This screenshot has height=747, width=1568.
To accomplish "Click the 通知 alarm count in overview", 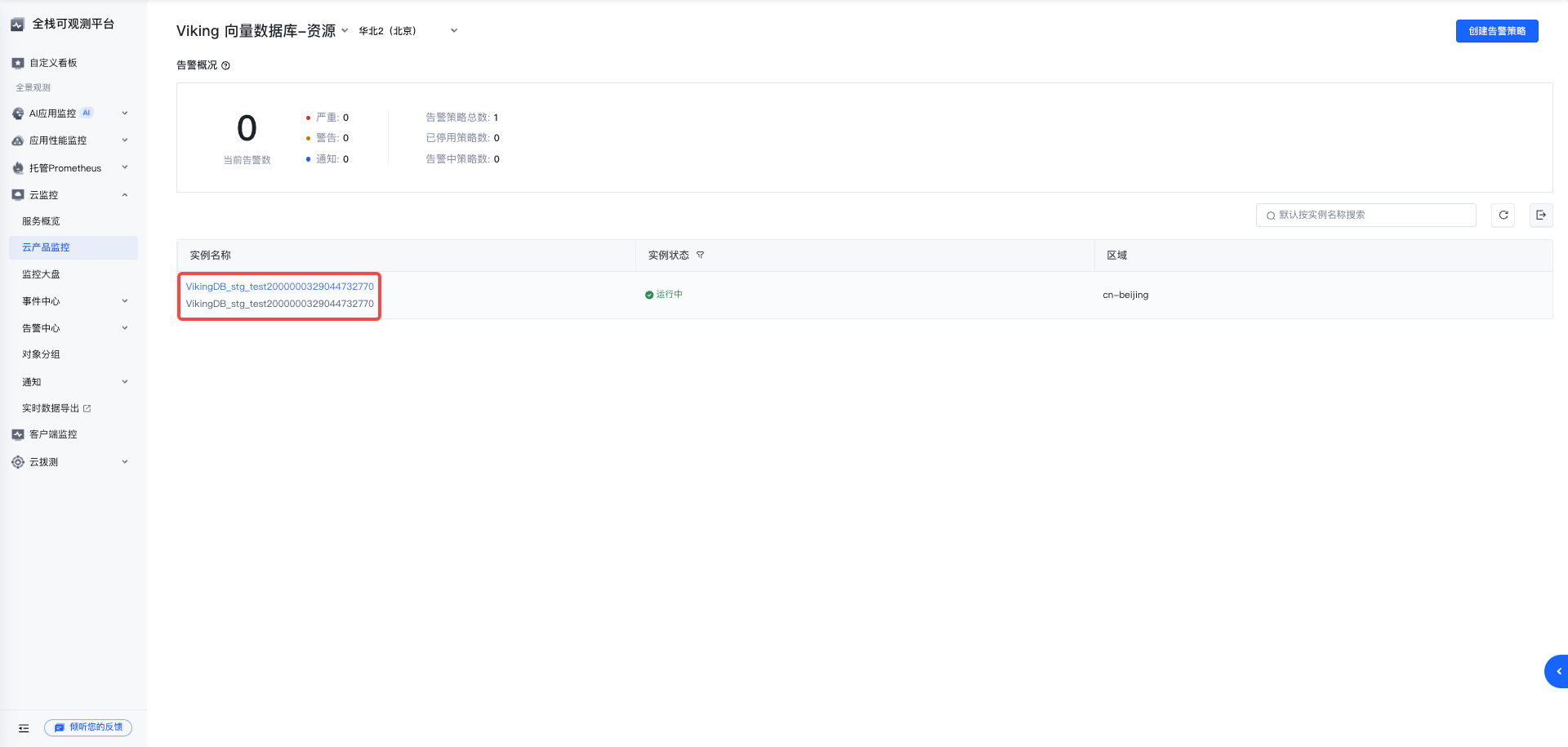I will (x=345, y=159).
